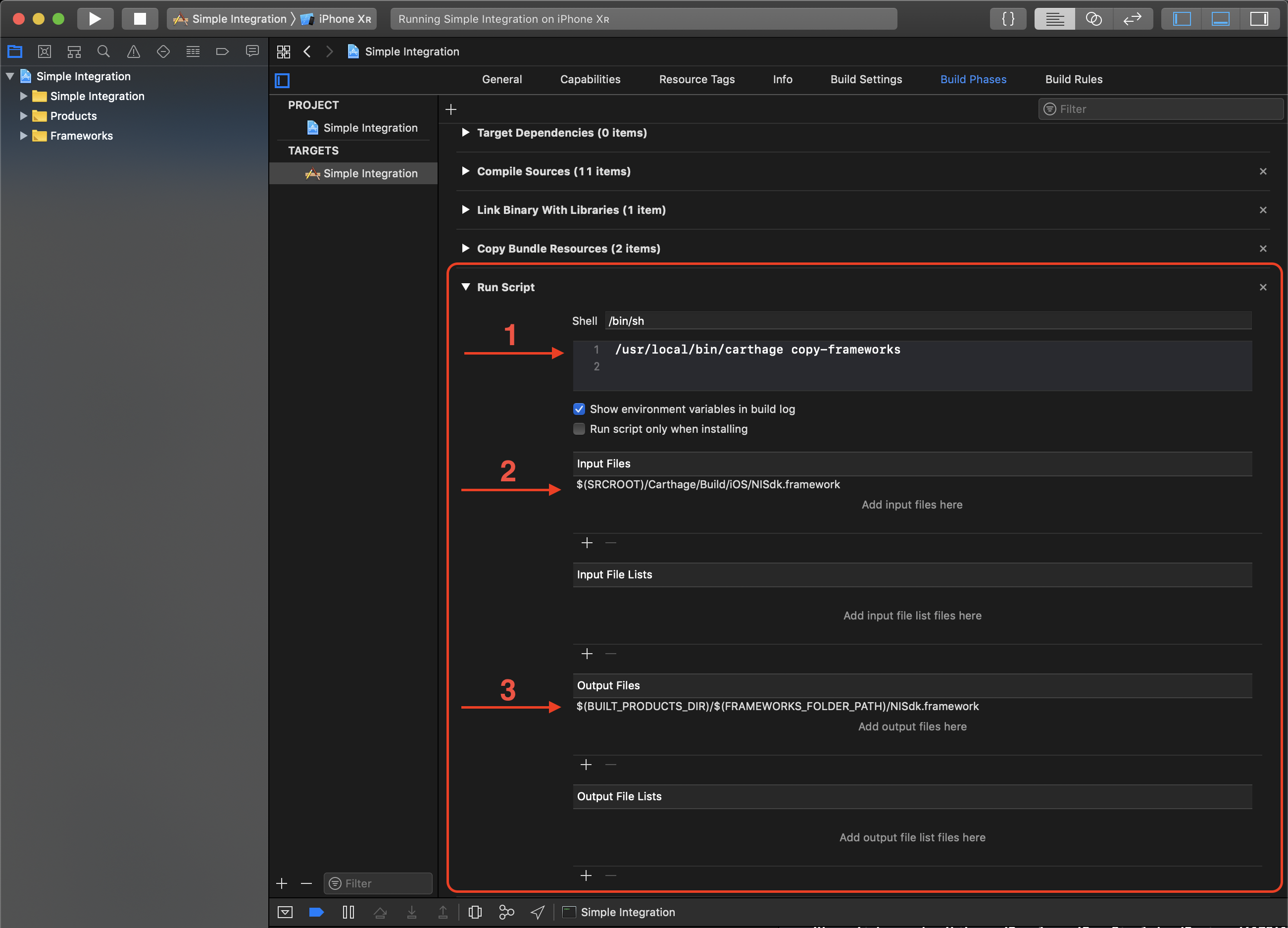This screenshot has height=928, width=1288.
Task: Open Debug View Hierarchy icon
Action: [475, 912]
